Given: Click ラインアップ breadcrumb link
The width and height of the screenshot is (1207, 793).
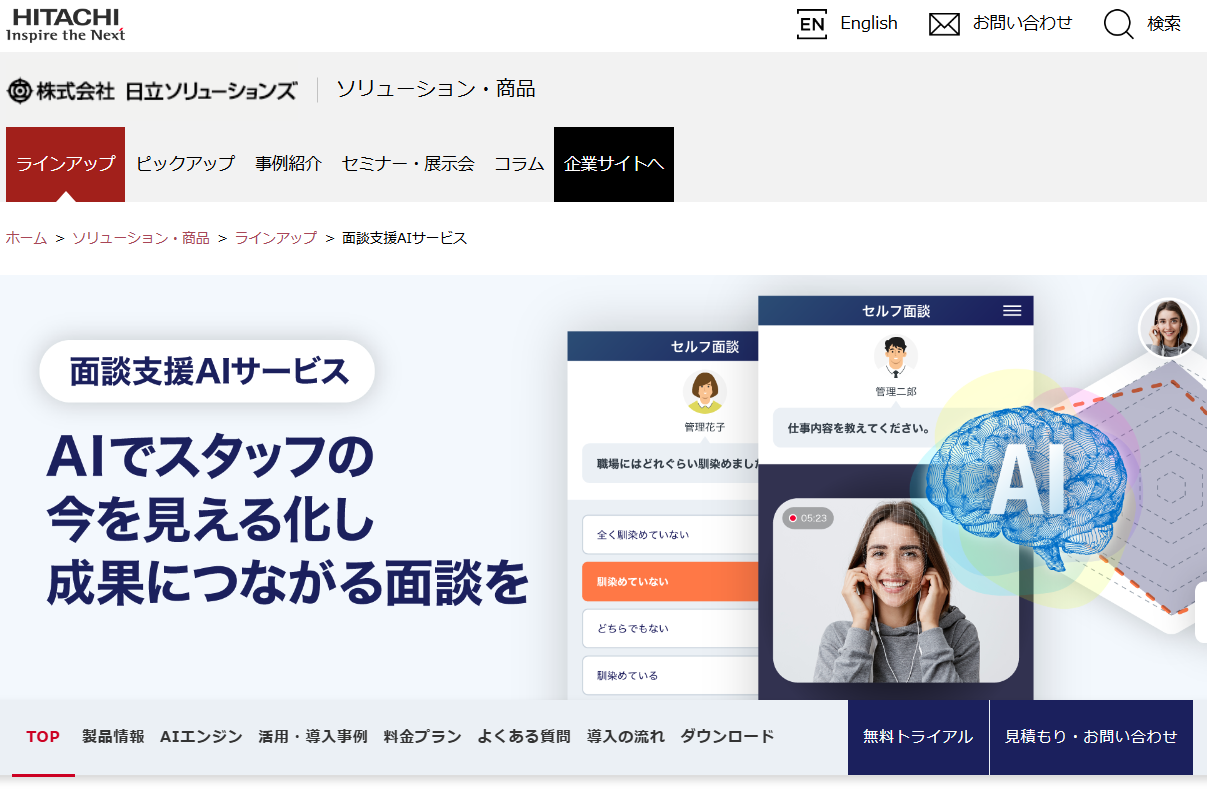Looking at the screenshot, I should pyautogui.click(x=276, y=238).
